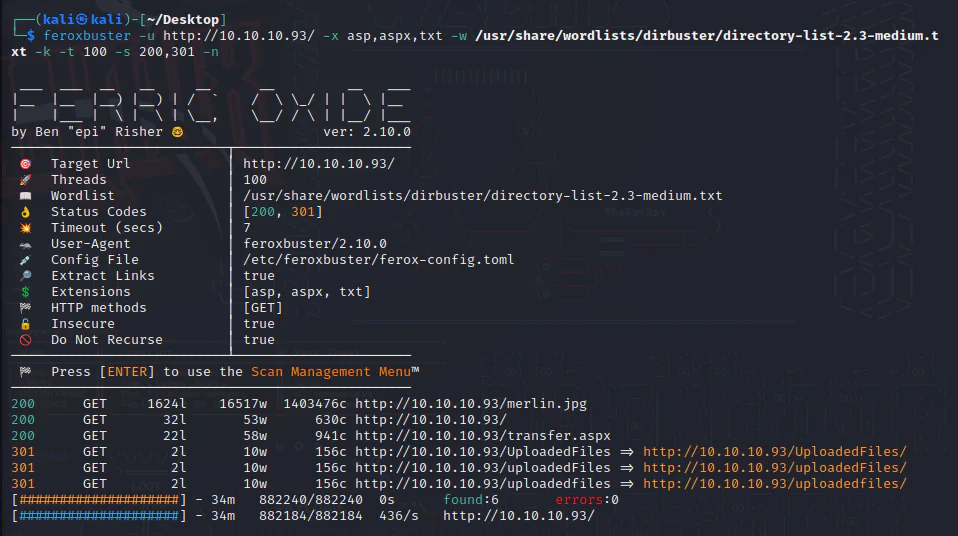
Task: Click the dollar icon beside Extensions
Action: pyautogui.click(x=25, y=292)
